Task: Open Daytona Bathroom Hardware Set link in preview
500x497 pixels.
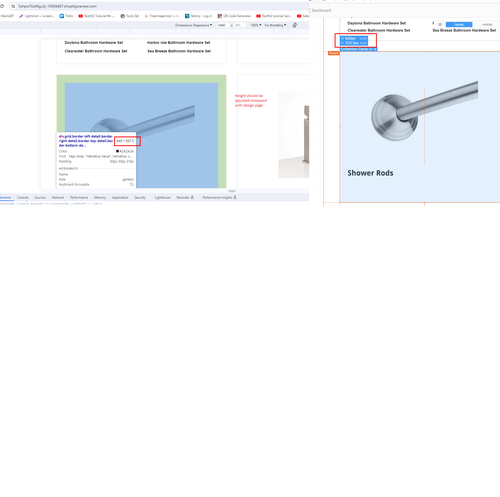Action: click(94, 43)
